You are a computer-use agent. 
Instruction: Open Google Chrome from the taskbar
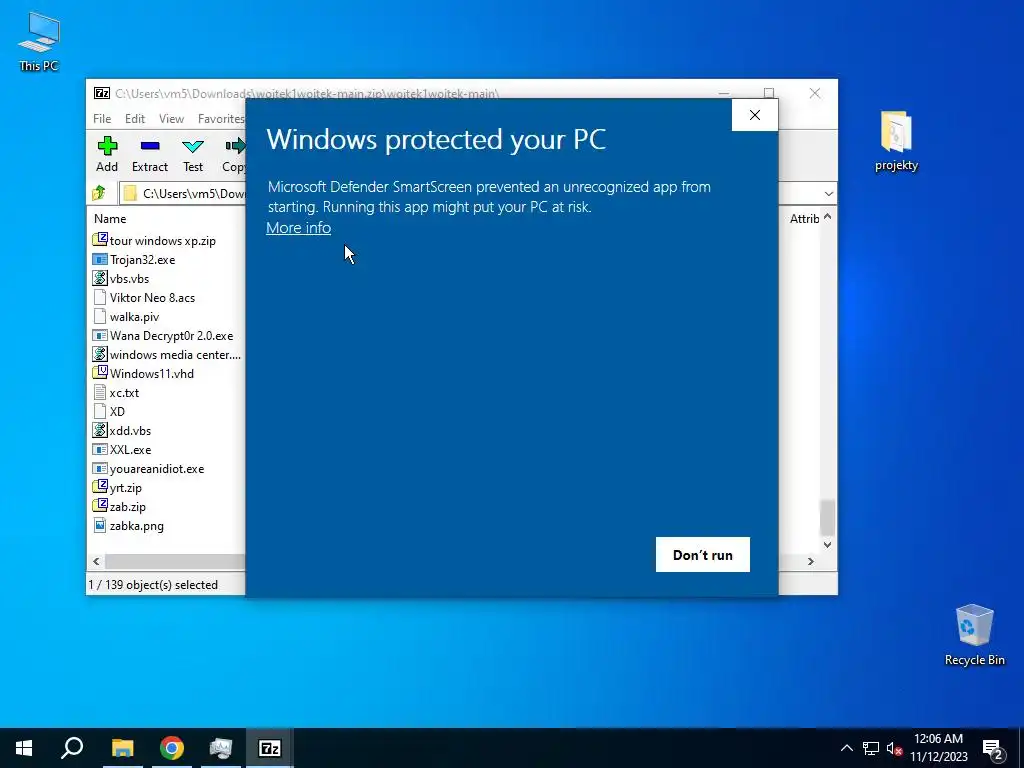pos(172,748)
